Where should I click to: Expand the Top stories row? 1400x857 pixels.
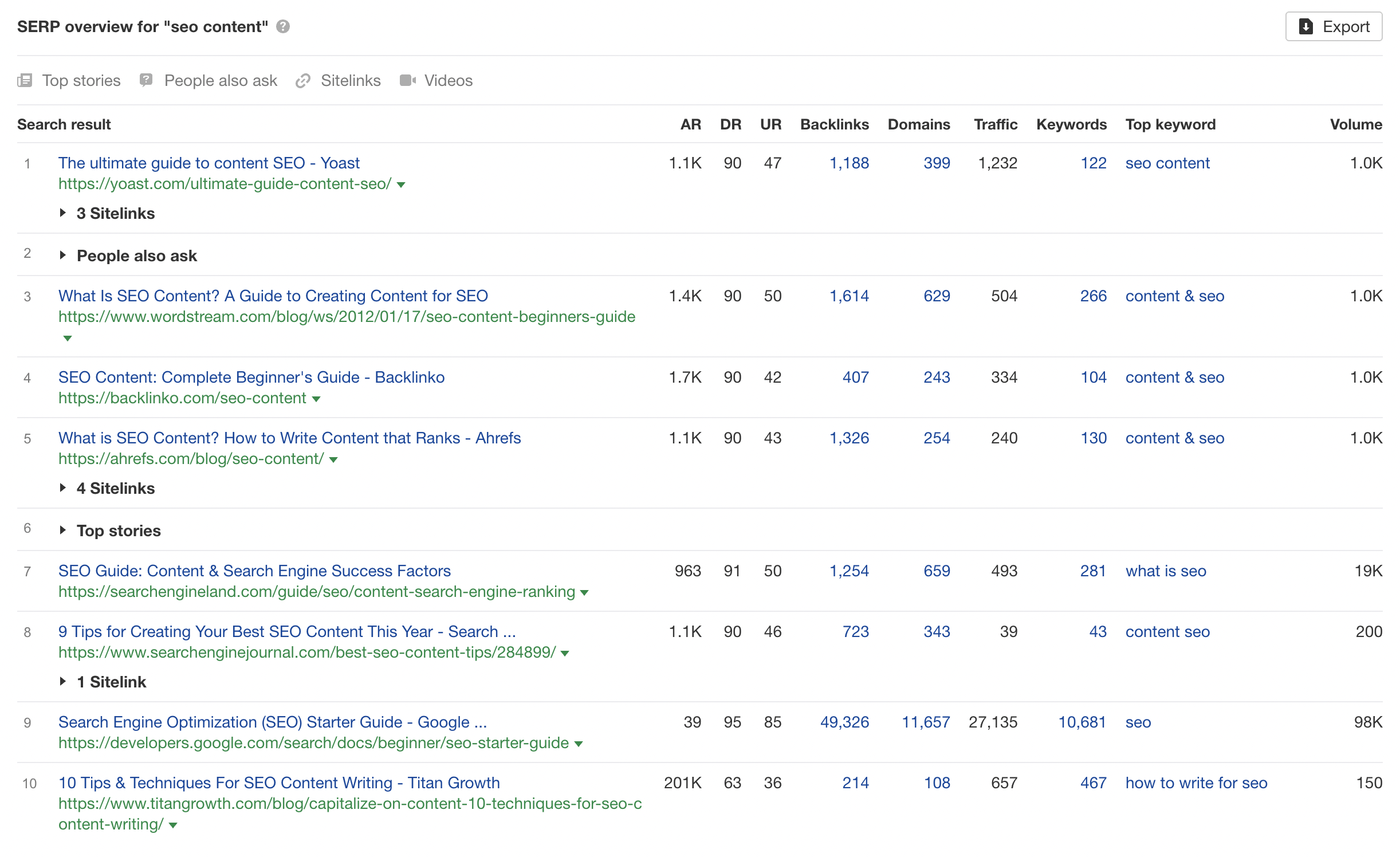pos(111,530)
